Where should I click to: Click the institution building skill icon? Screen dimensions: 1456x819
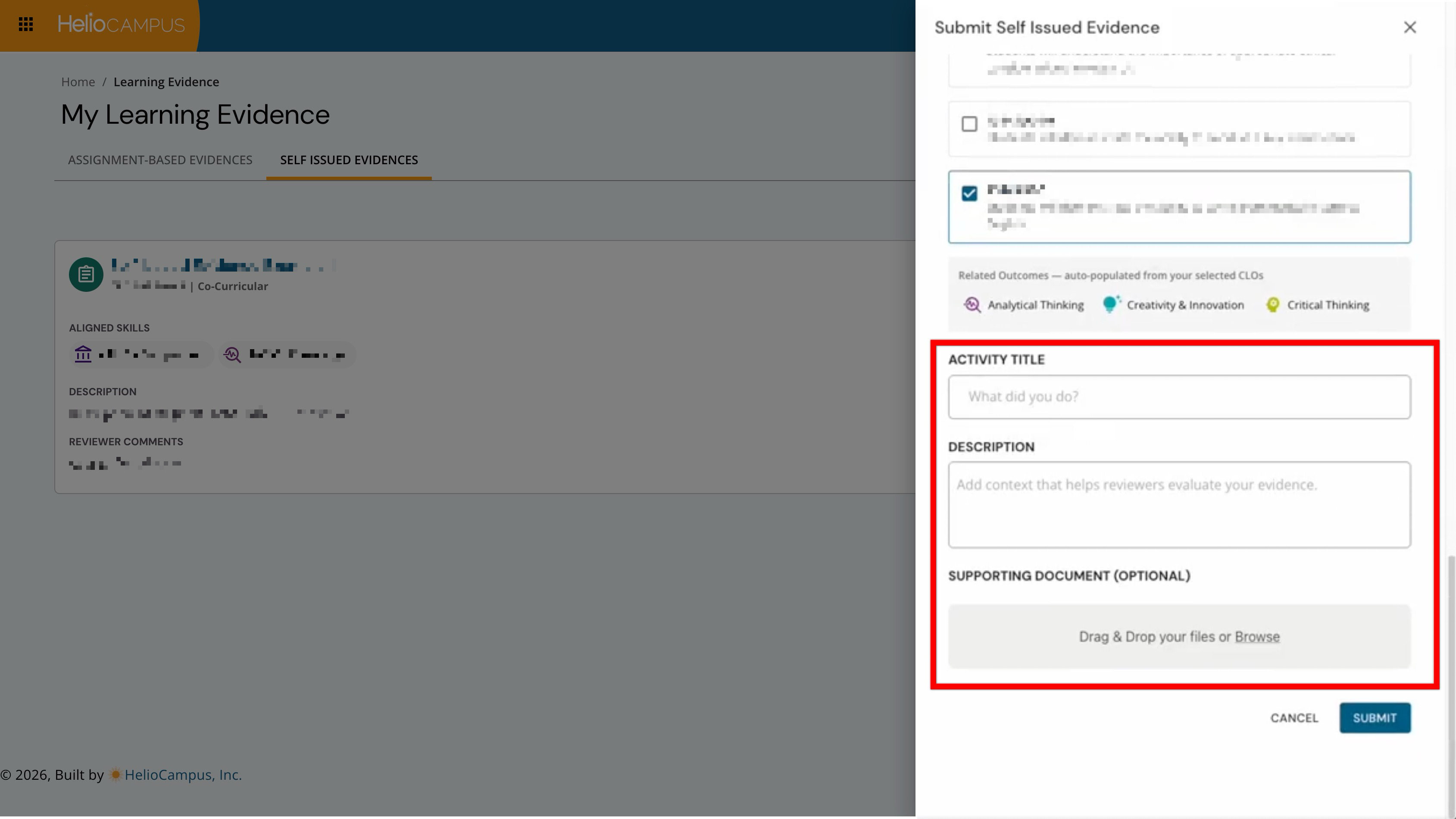[83, 354]
